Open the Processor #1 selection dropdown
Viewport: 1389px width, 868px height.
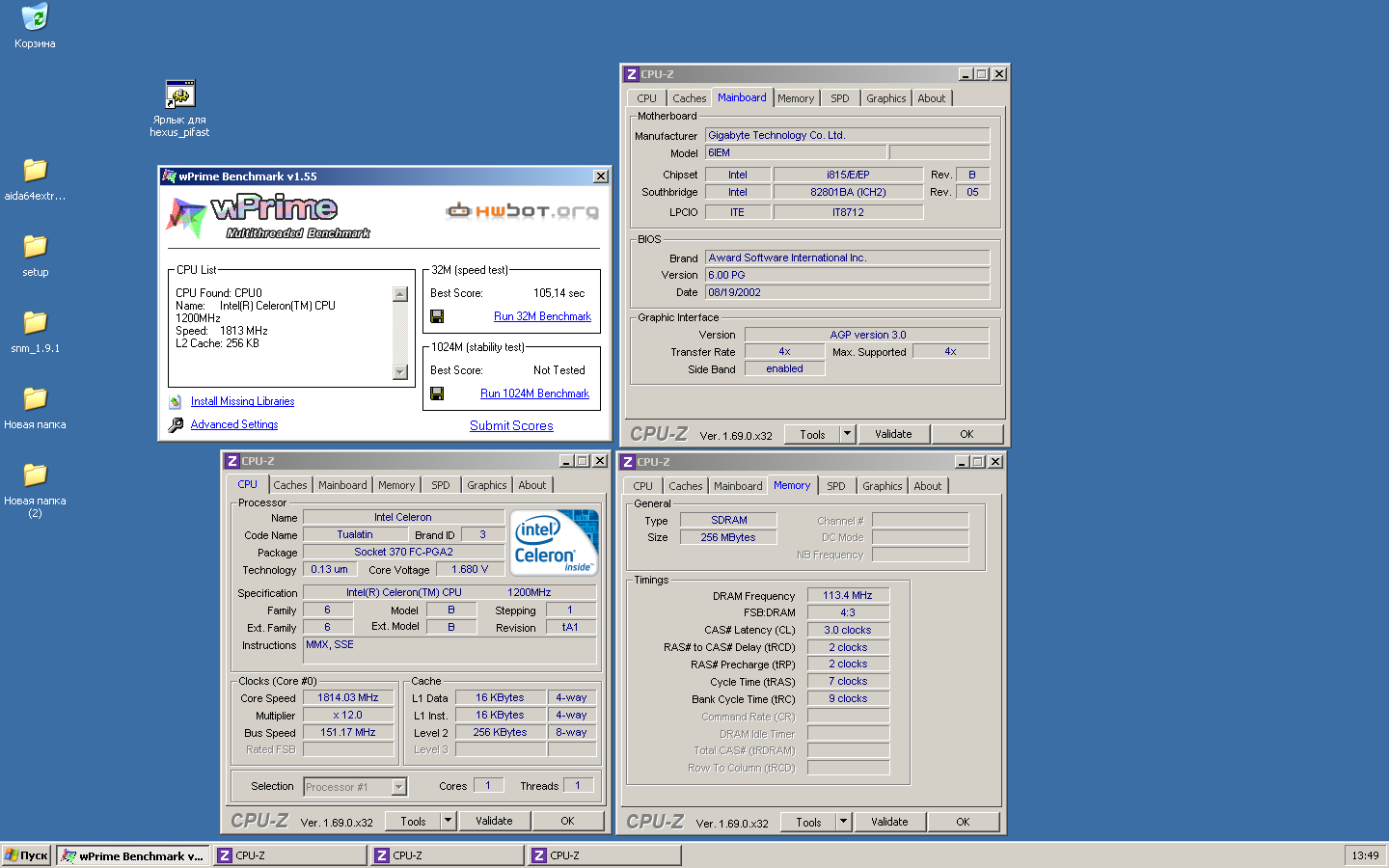(398, 787)
